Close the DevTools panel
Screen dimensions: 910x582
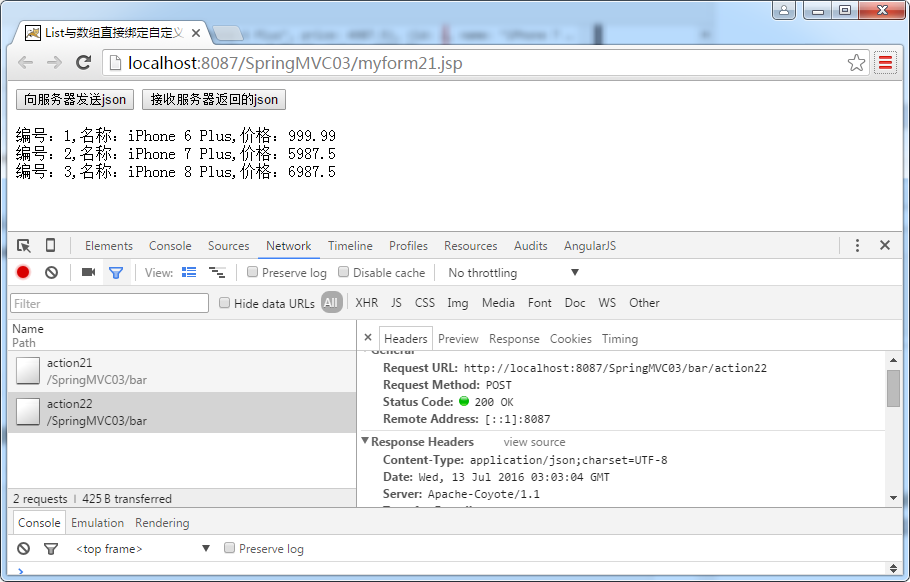pos(884,245)
